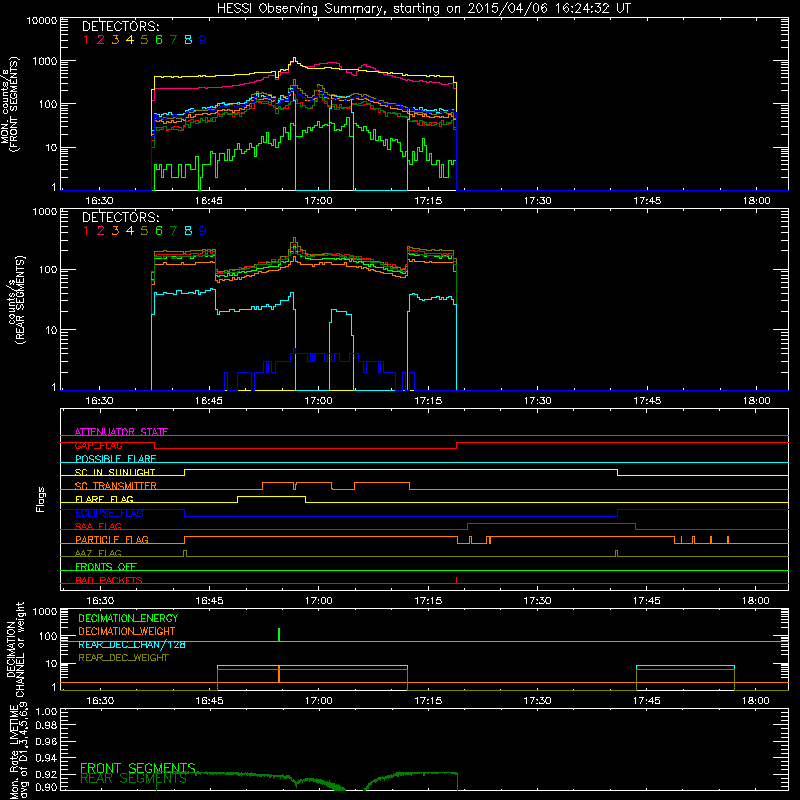Select the POSSIBLE_FLARE flag label
The width and height of the screenshot is (800, 800).
(115, 459)
